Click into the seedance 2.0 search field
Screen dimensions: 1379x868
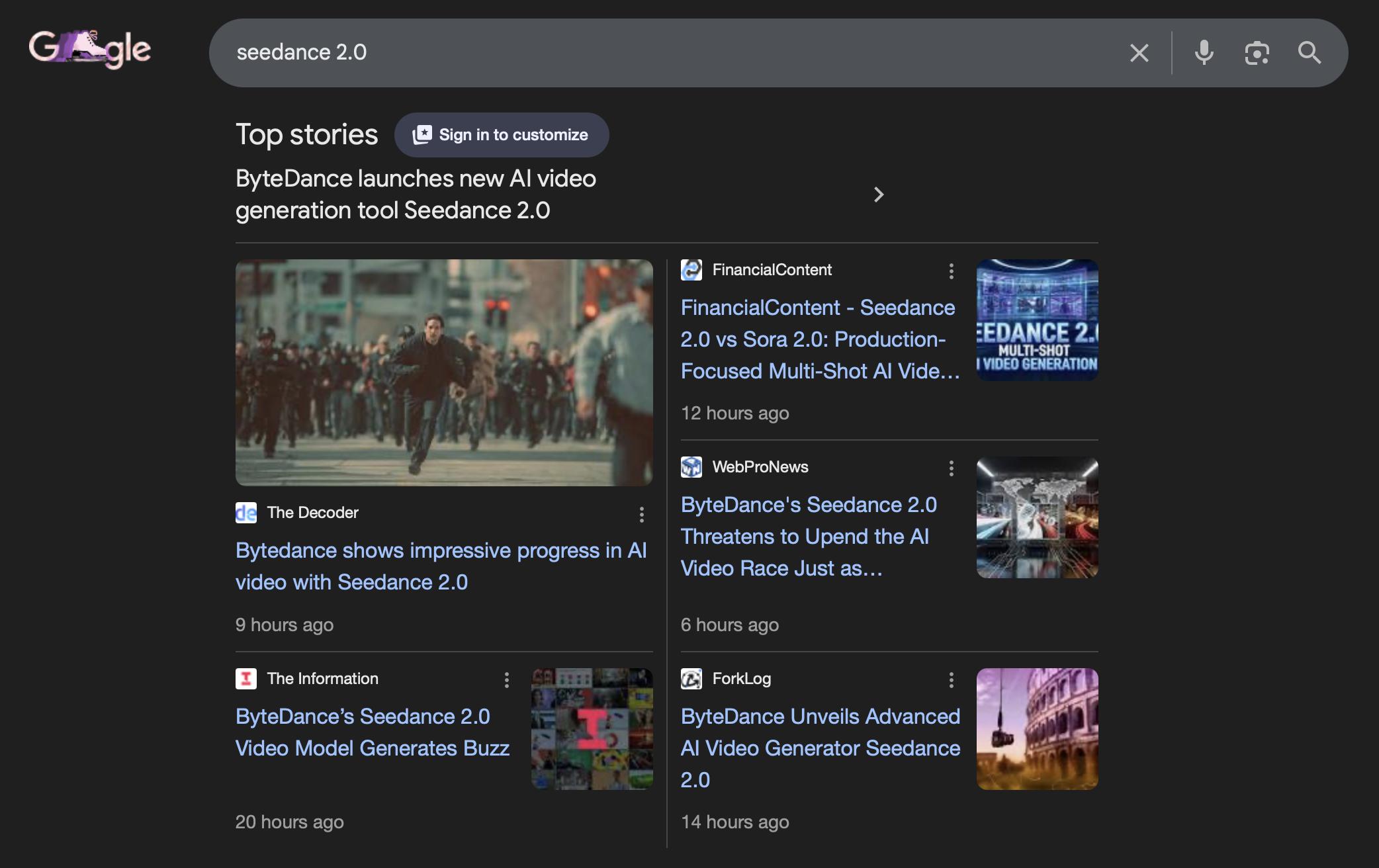pyautogui.click(x=662, y=53)
